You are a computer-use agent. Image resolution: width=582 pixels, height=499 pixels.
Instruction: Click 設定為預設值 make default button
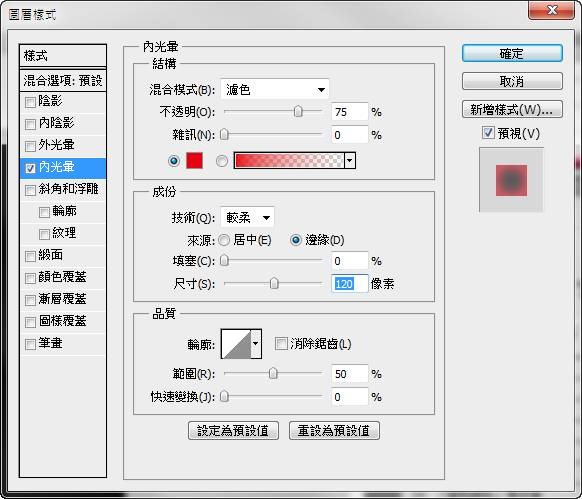pos(233,431)
